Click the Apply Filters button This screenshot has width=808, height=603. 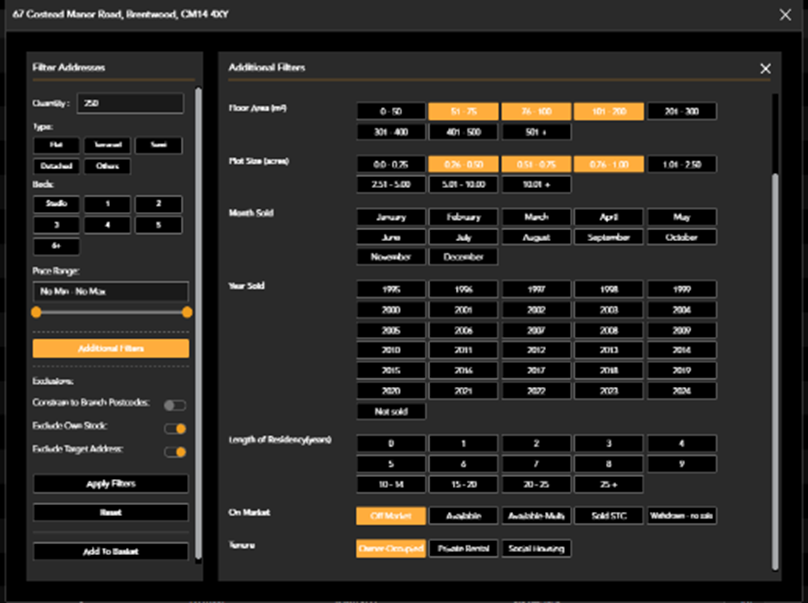tap(110, 484)
